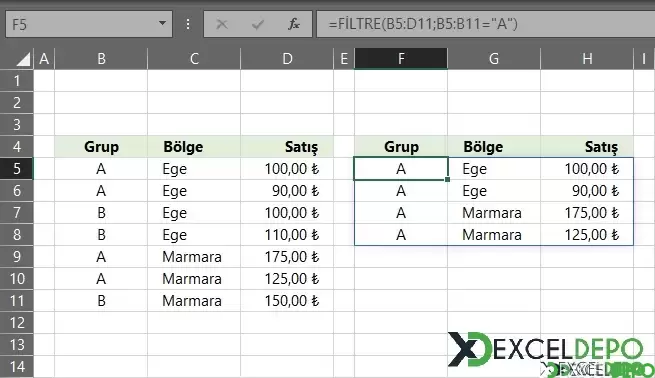Click the Satış header cell in H4

[587, 147]
